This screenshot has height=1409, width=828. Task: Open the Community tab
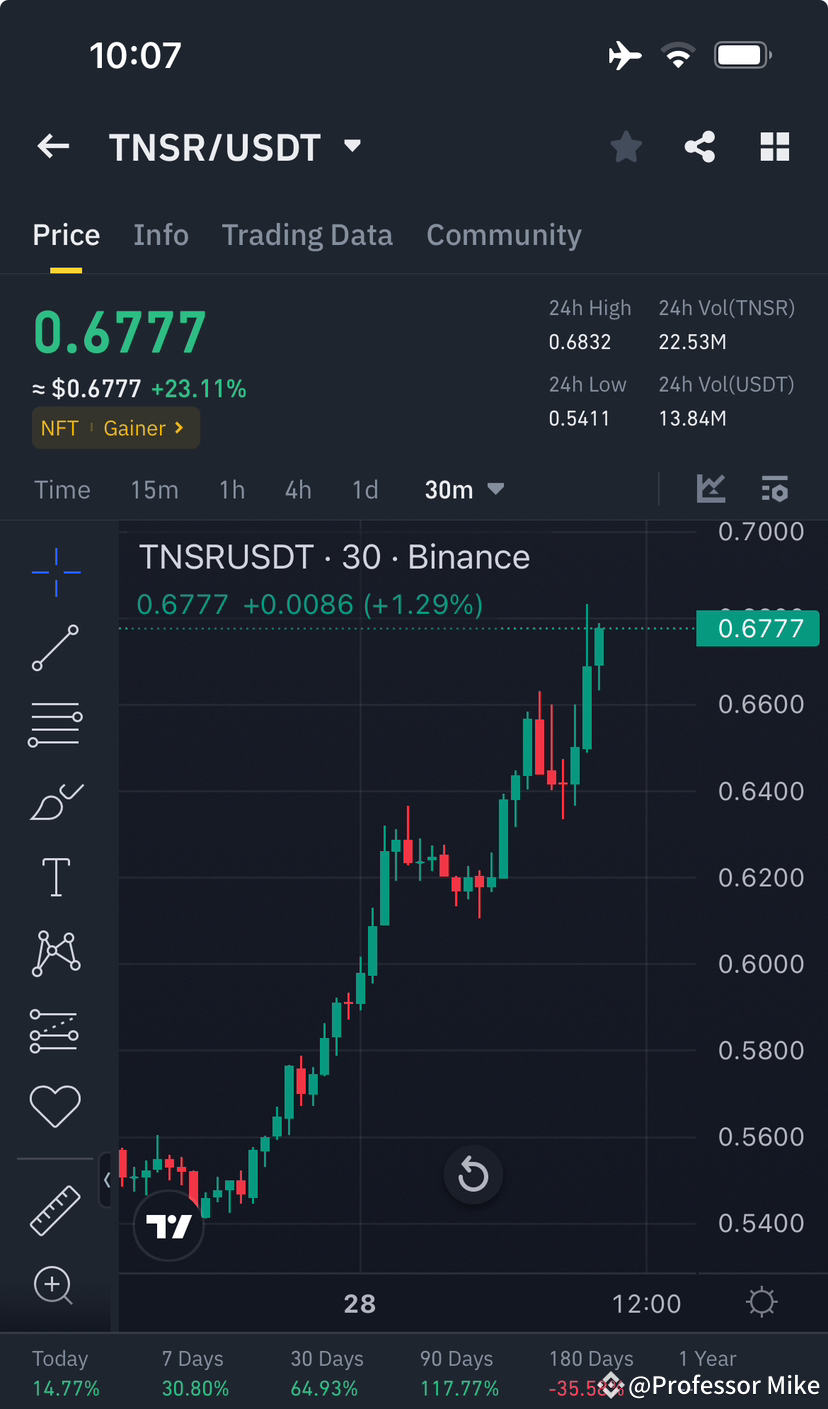tap(504, 234)
